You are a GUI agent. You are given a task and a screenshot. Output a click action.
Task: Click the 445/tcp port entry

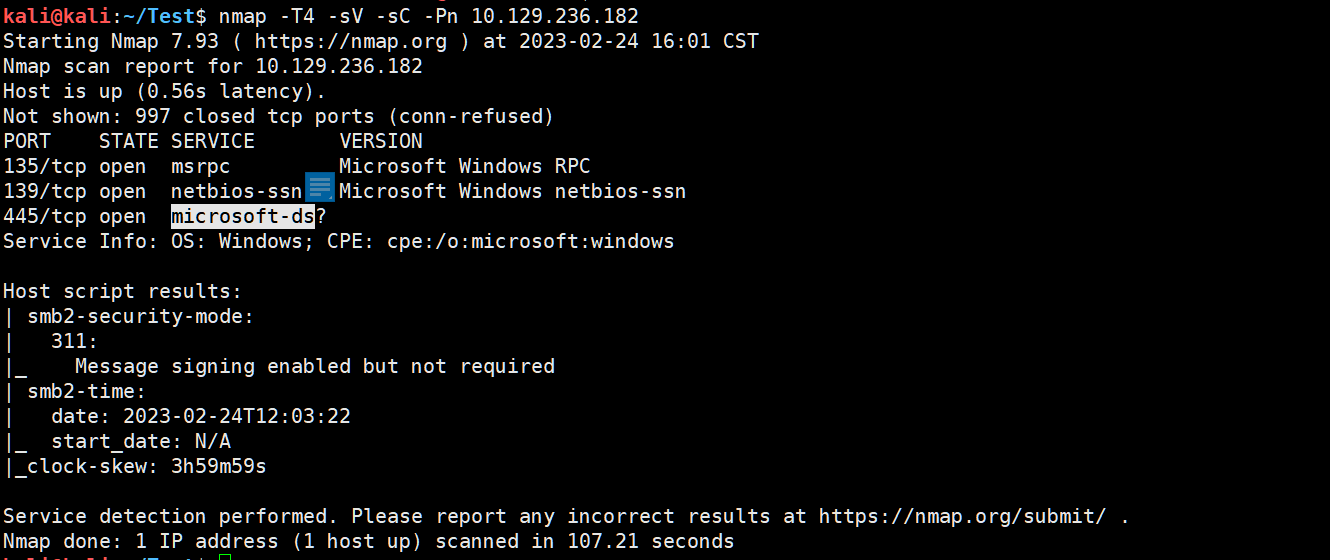(x=44, y=217)
